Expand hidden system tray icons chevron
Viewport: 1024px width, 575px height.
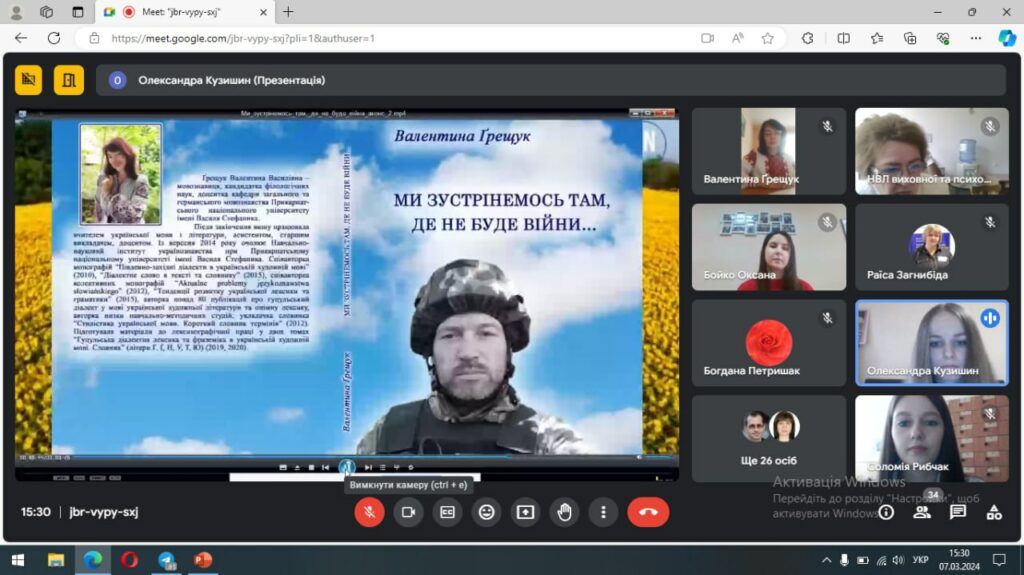pyautogui.click(x=826, y=560)
